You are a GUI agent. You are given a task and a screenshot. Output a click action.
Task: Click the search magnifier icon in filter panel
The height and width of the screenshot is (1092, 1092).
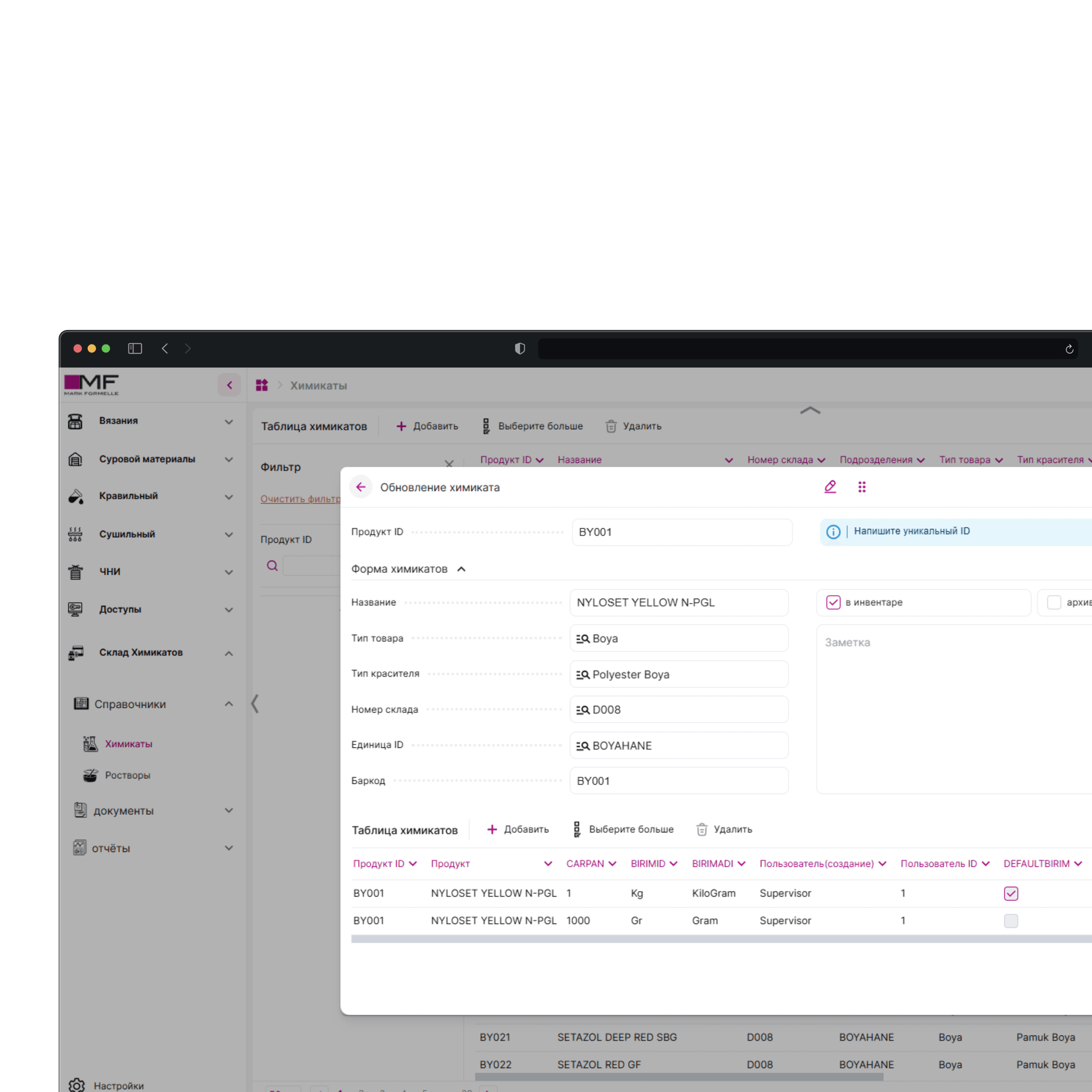pyautogui.click(x=273, y=566)
